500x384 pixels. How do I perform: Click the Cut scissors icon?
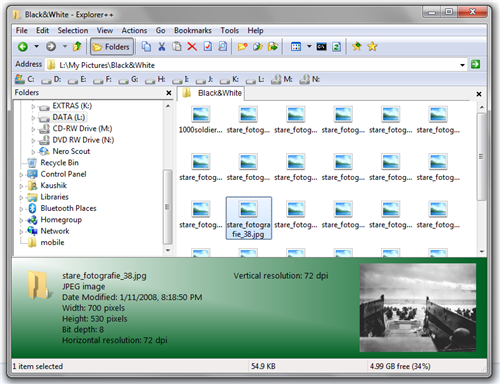click(x=162, y=47)
